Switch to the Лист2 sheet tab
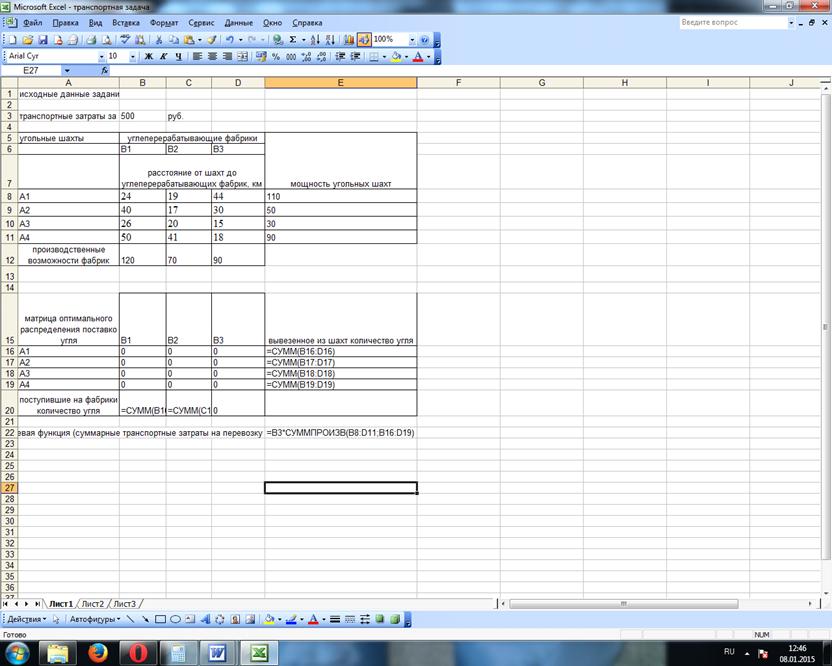This screenshot has height=666, width=832. pos(92,604)
